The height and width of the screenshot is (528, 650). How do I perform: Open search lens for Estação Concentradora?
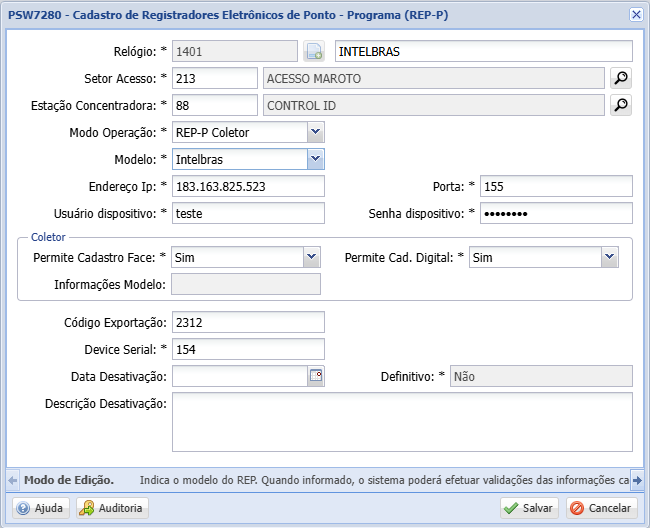(x=621, y=105)
